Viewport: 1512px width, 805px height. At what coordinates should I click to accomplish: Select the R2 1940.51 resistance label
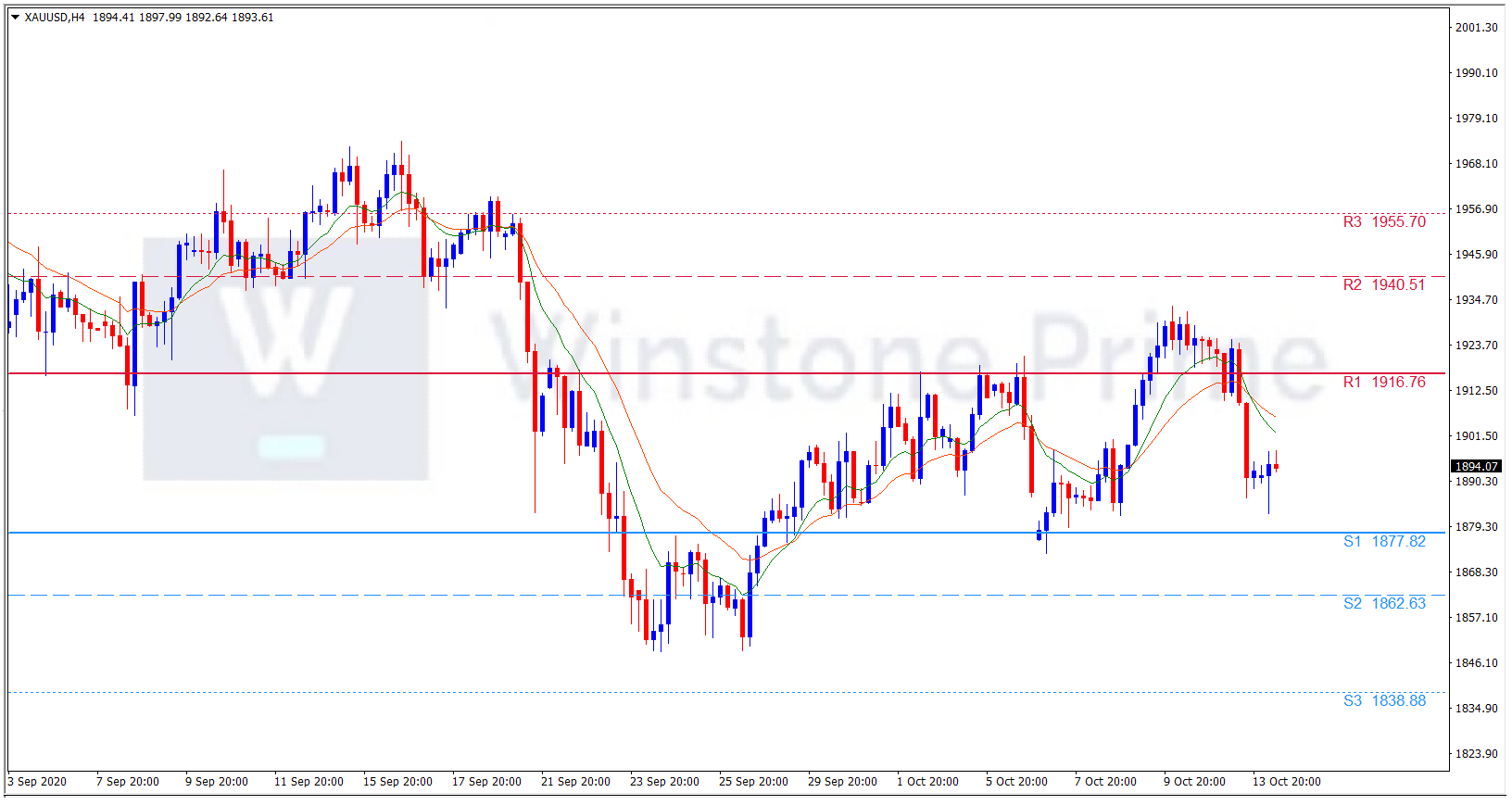click(x=1384, y=285)
